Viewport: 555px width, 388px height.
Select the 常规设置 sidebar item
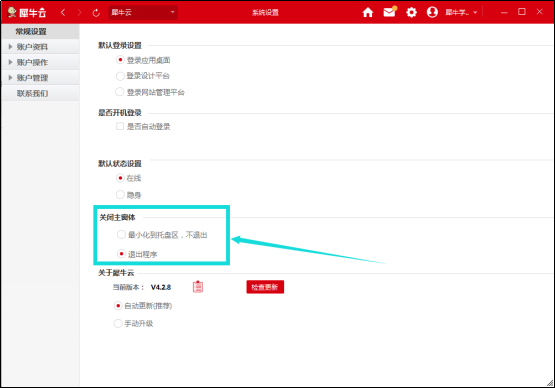click(x=40, y=32)
